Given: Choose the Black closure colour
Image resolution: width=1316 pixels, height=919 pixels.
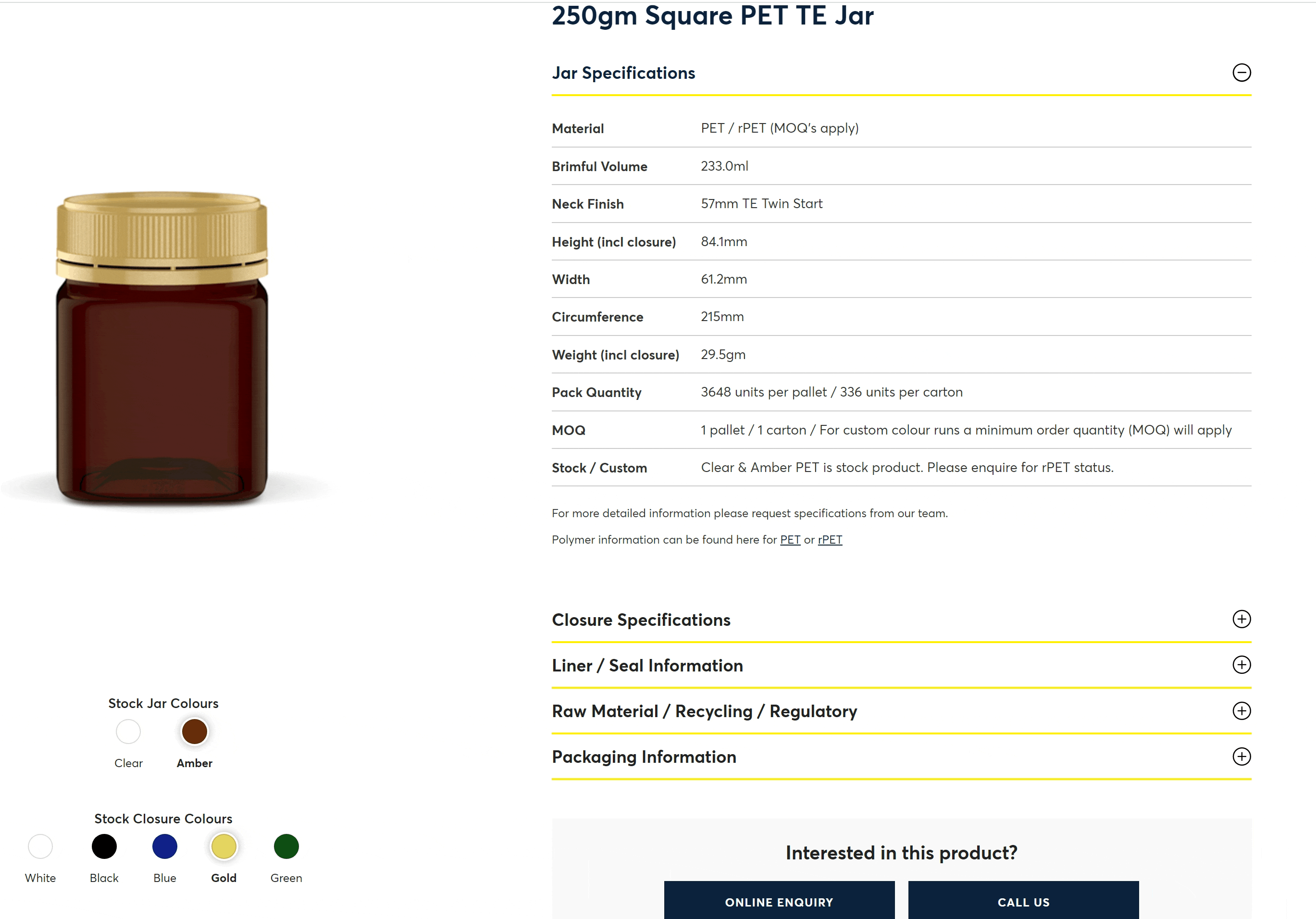Looking at the screenshot, I should (104, 847).
